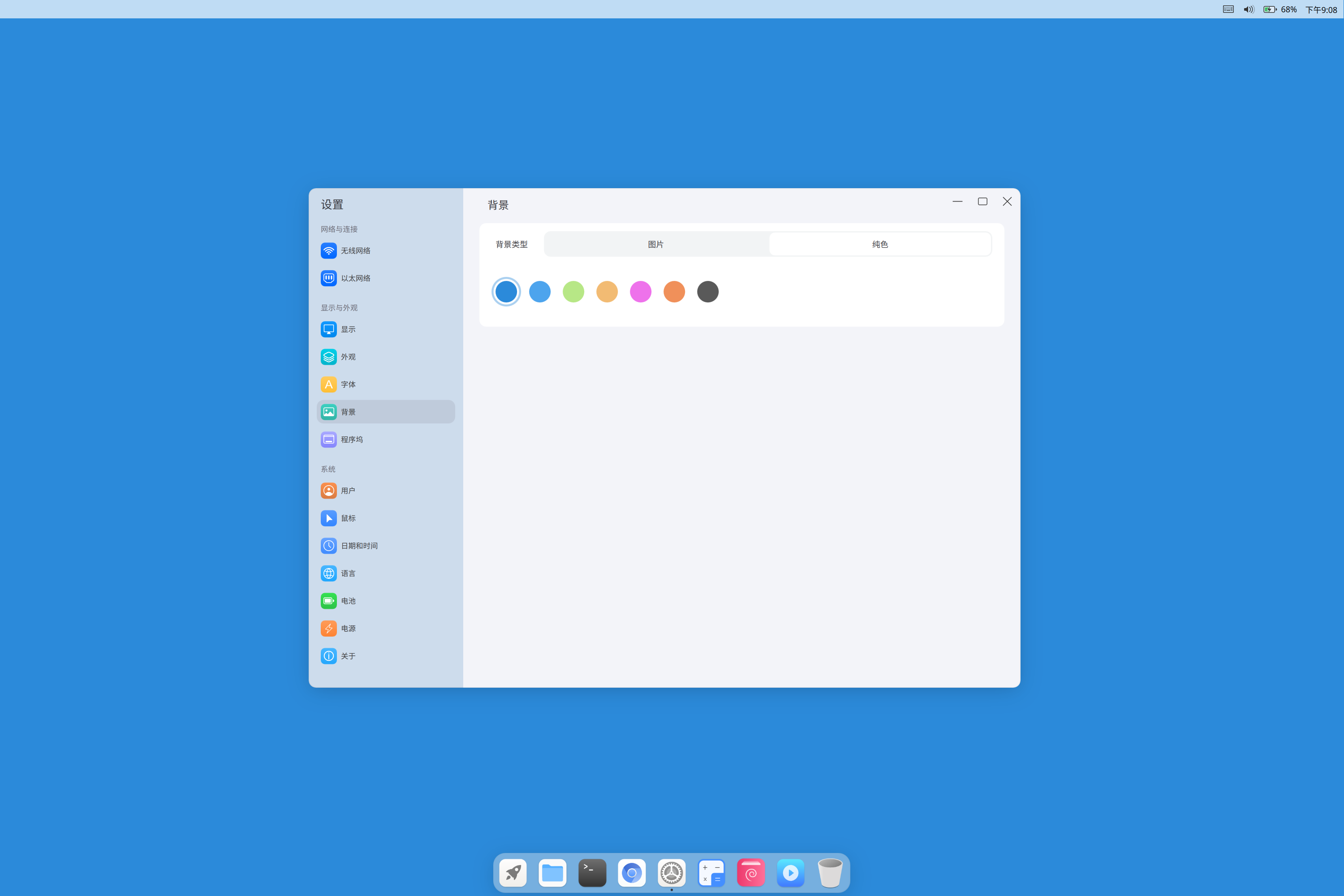1344x896 pixels.
Task: Open the 用户 user settings
Action: [x=348, y=491]
